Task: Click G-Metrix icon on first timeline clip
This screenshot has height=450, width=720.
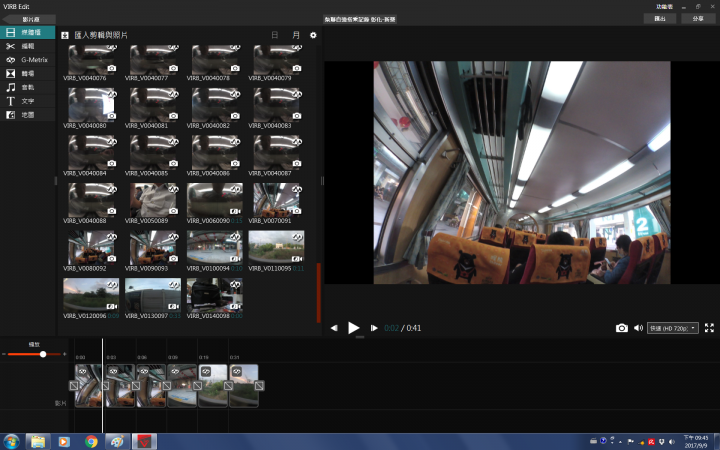Action: click(83, 371)
